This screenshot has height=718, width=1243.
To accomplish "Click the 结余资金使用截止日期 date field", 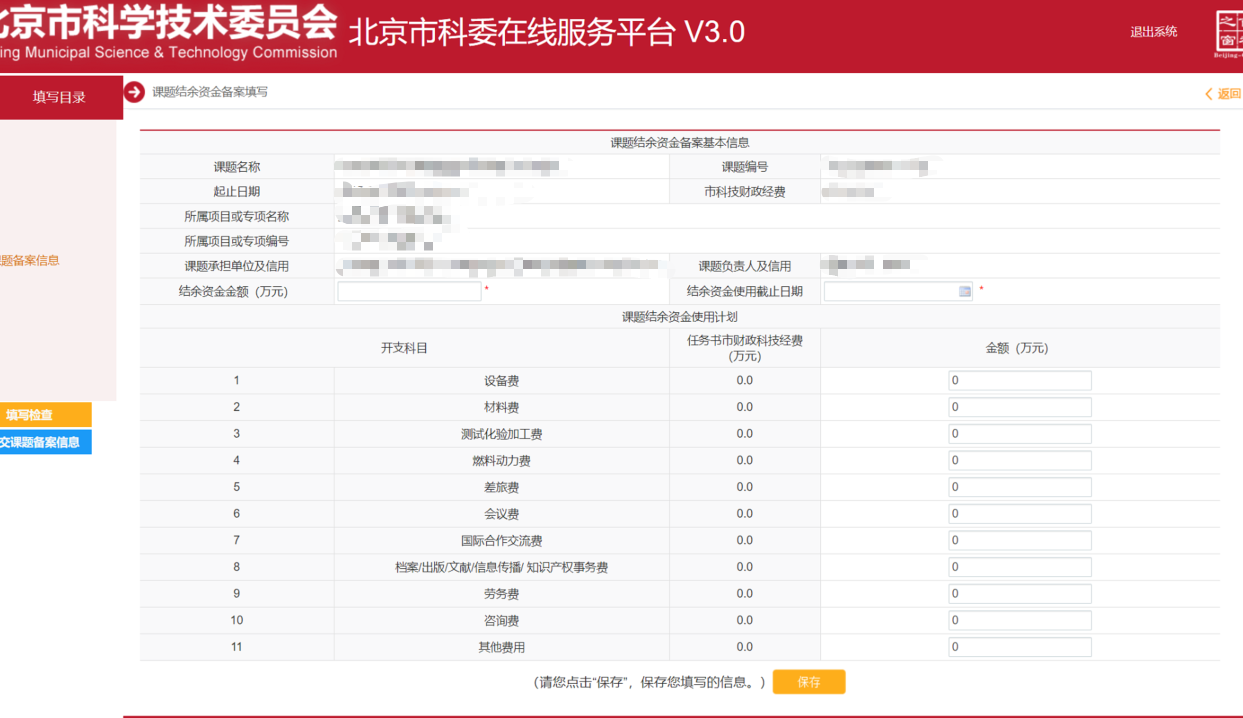I will tap(890, 292).
